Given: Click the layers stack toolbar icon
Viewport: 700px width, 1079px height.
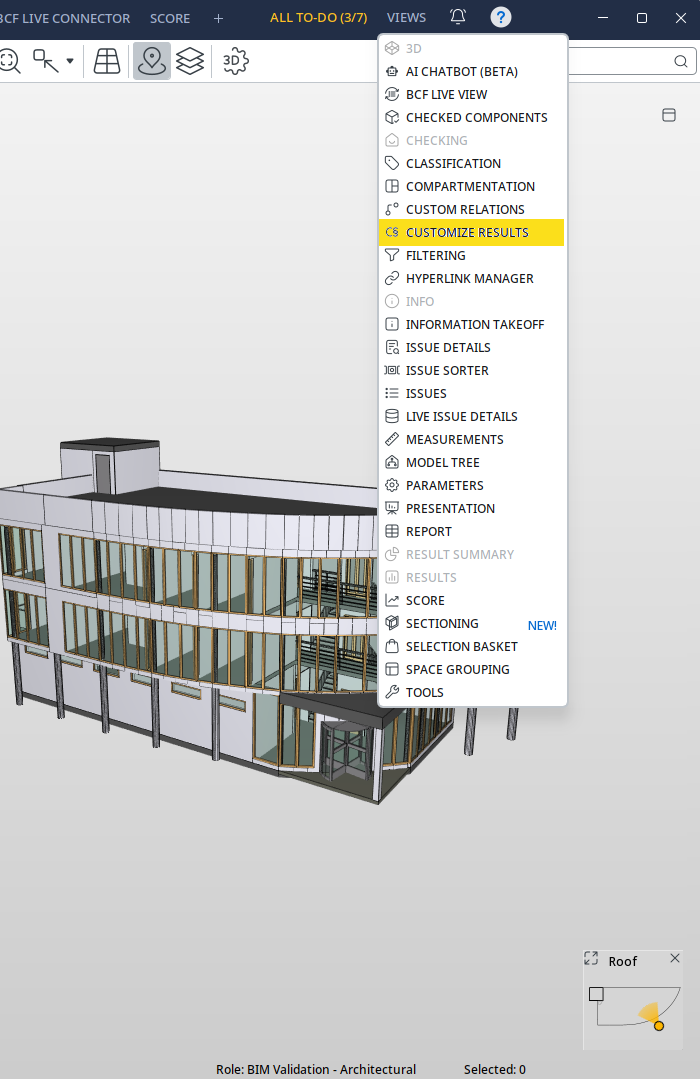Looking at the screenshot, I should pos(190,61).
